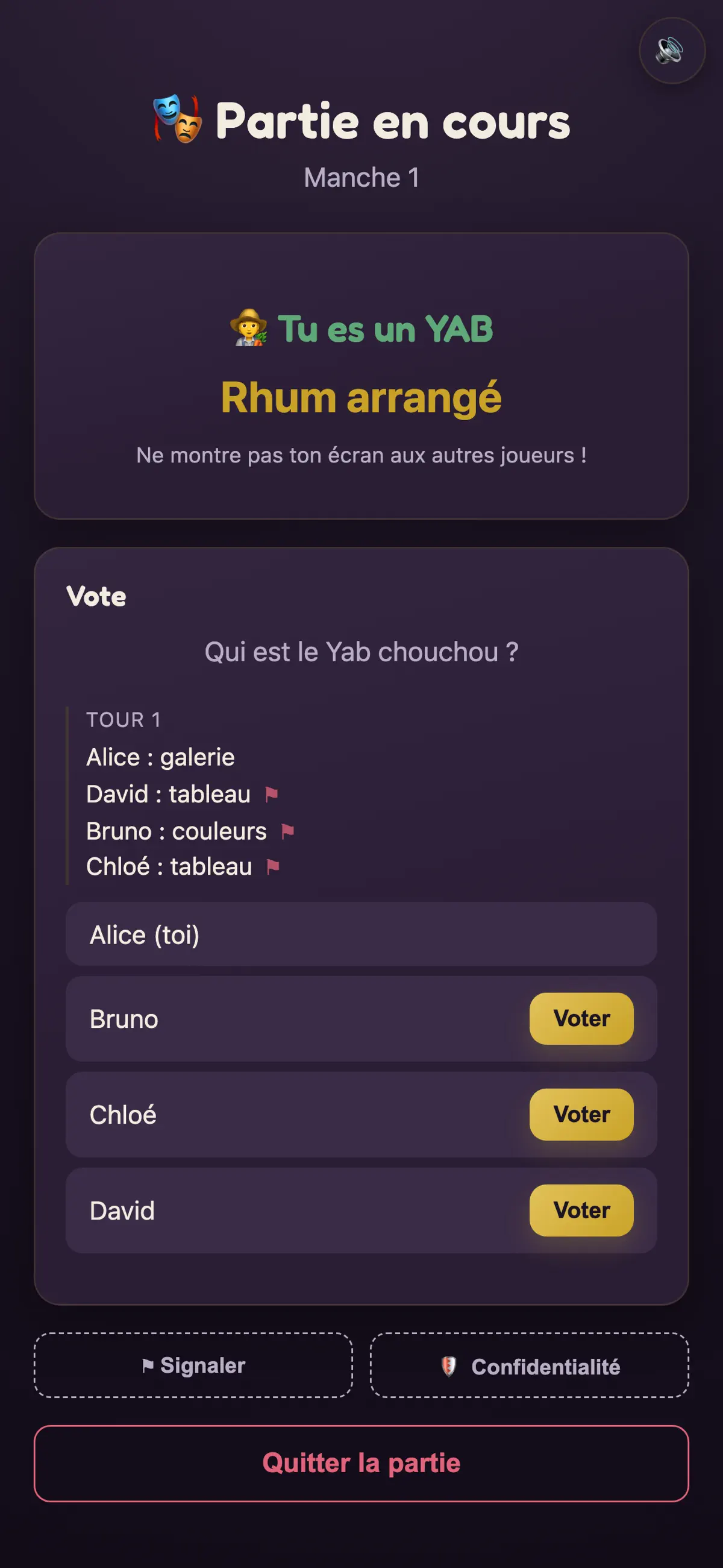This screenshot has height=1568, width=723.
Task: Open the Signaler report option
Action: (x=193, y=1365)
